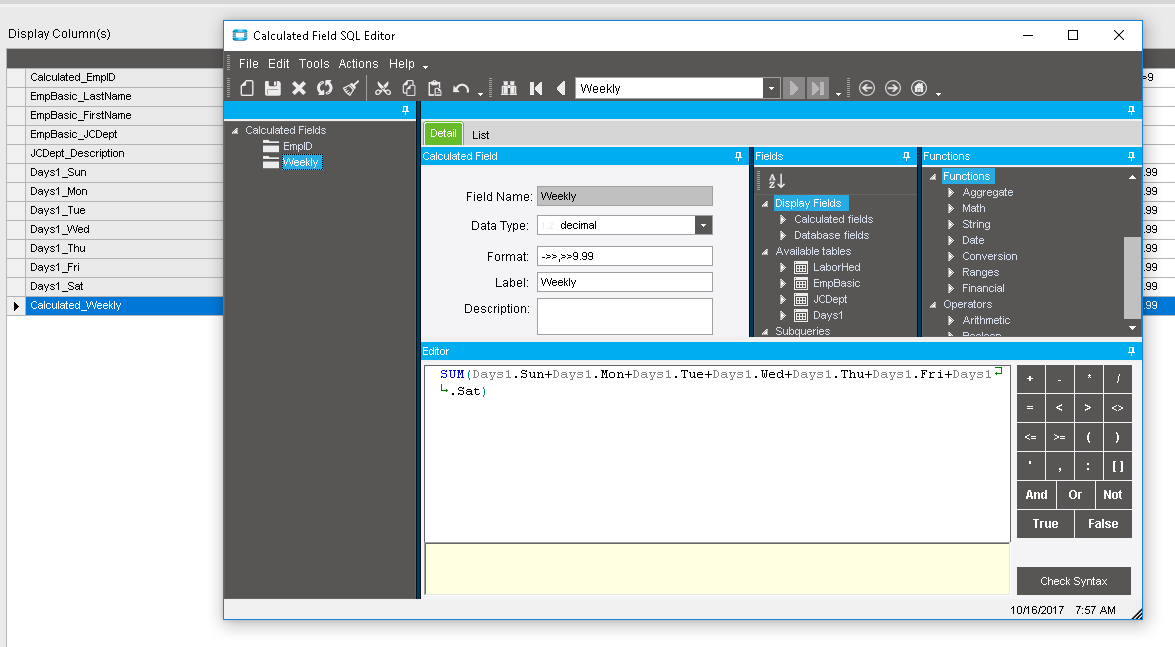This screenshot has width=1175, height=647.
Task: Jump to the first record
Action: click(x=536, y=88)
